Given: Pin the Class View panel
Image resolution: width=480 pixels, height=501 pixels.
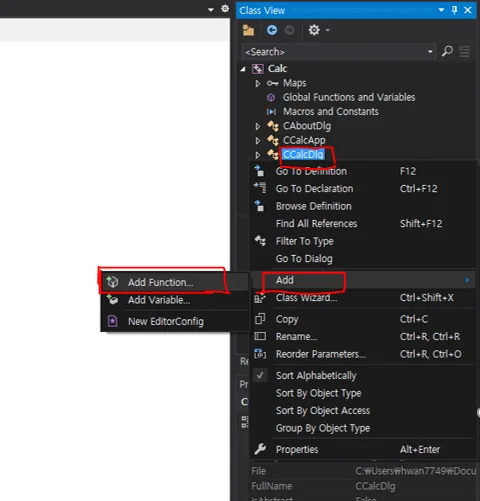Looking at the screenshot, I should [454, 10].
